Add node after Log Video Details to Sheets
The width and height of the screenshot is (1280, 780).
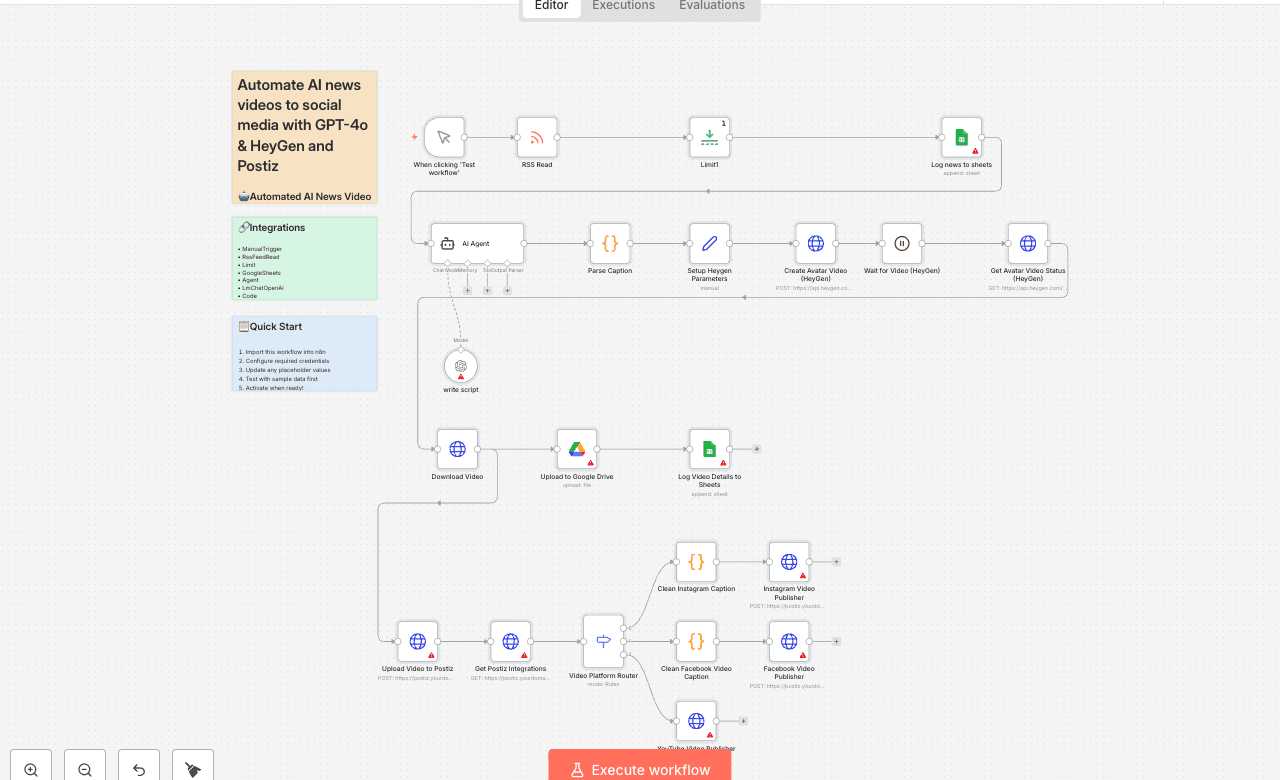[757, 449]
